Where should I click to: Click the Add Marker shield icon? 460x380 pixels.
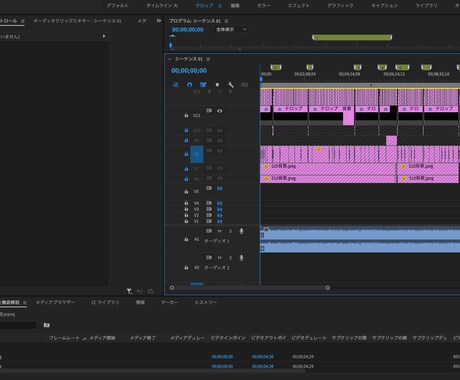tap(217, 85)
